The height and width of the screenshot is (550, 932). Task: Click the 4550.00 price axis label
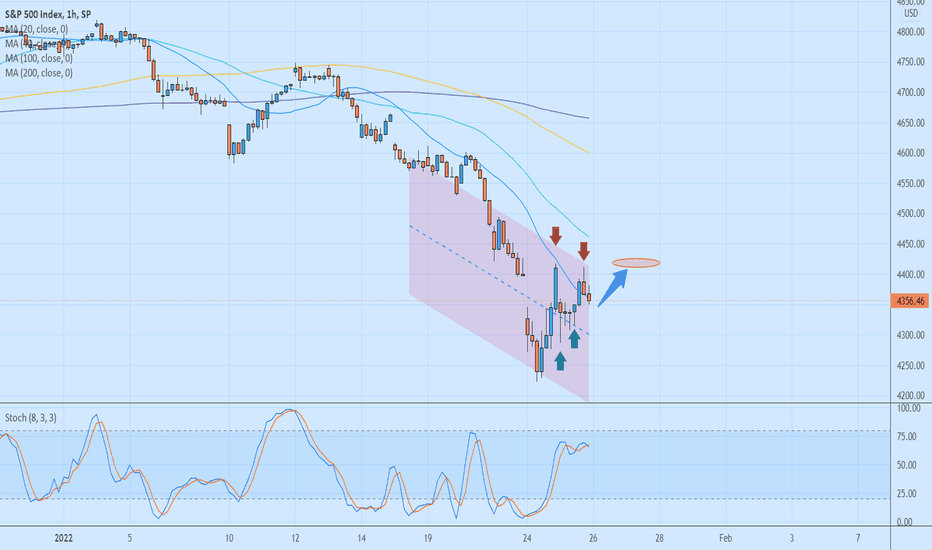(x=911, y=183)
